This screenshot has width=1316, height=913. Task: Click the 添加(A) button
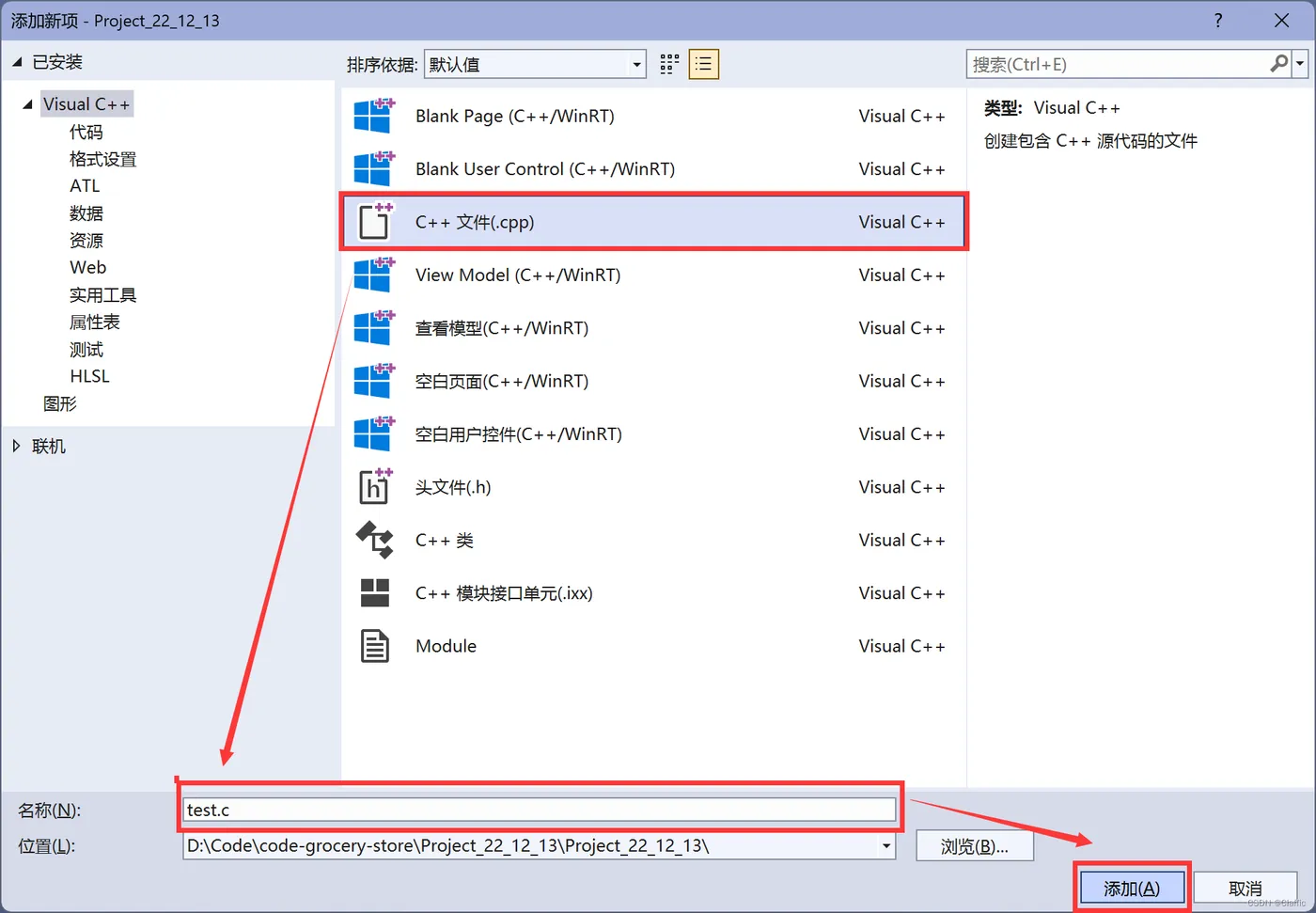pos(1132,889)
